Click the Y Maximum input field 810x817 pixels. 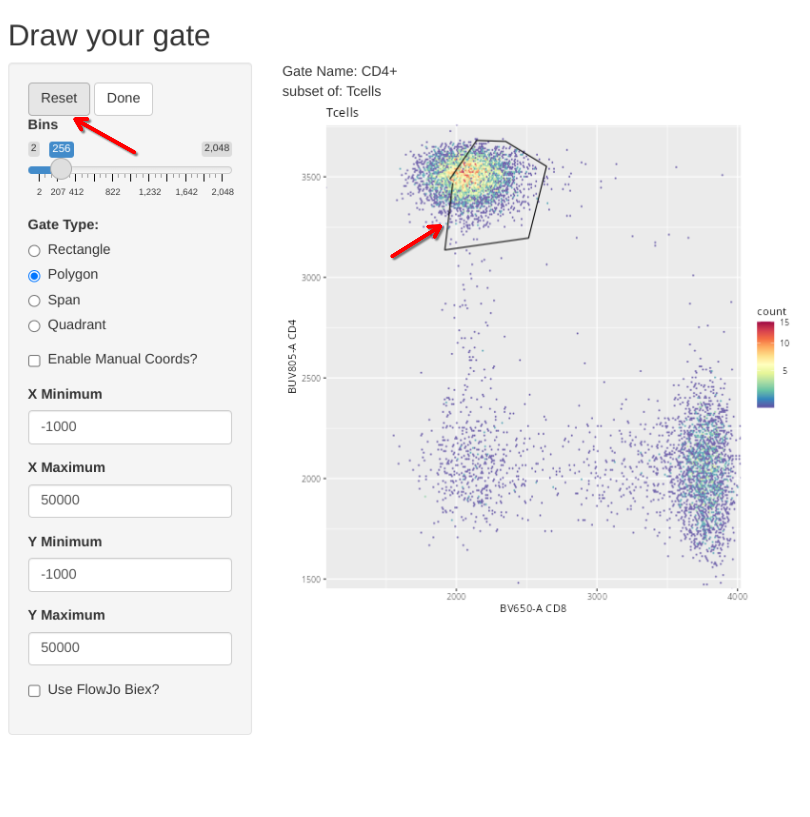pos(130,648)
